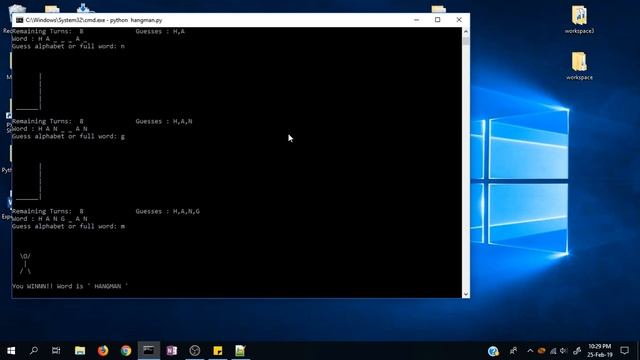
Task: Click the orange tray application icon
Action: pyautogui.click(x=542, y=351)
